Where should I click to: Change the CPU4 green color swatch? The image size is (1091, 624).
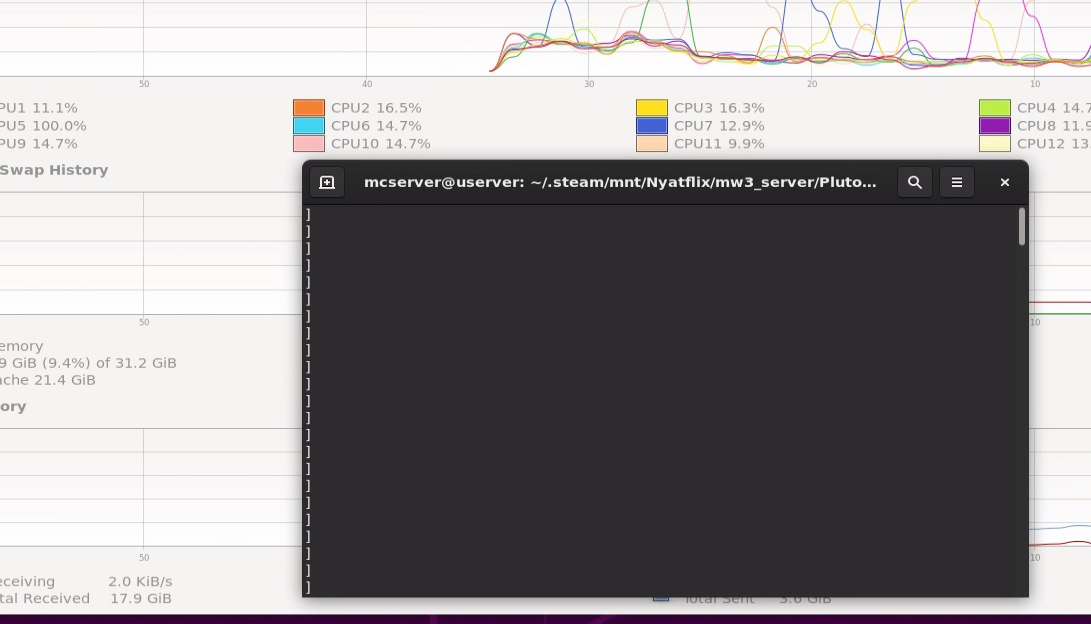pyautogui.click(x=995, y=108)
